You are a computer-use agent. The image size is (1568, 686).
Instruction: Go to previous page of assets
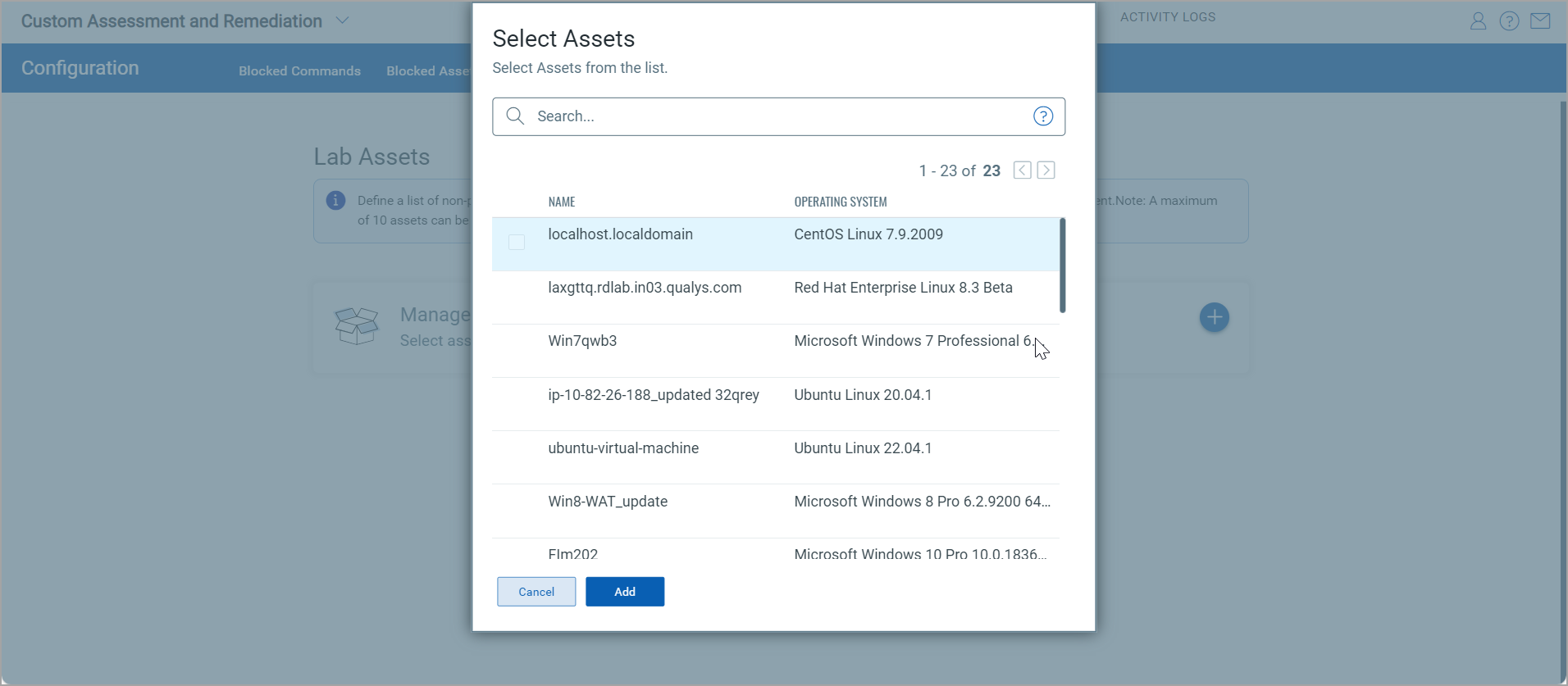[x=1022, y=170]
